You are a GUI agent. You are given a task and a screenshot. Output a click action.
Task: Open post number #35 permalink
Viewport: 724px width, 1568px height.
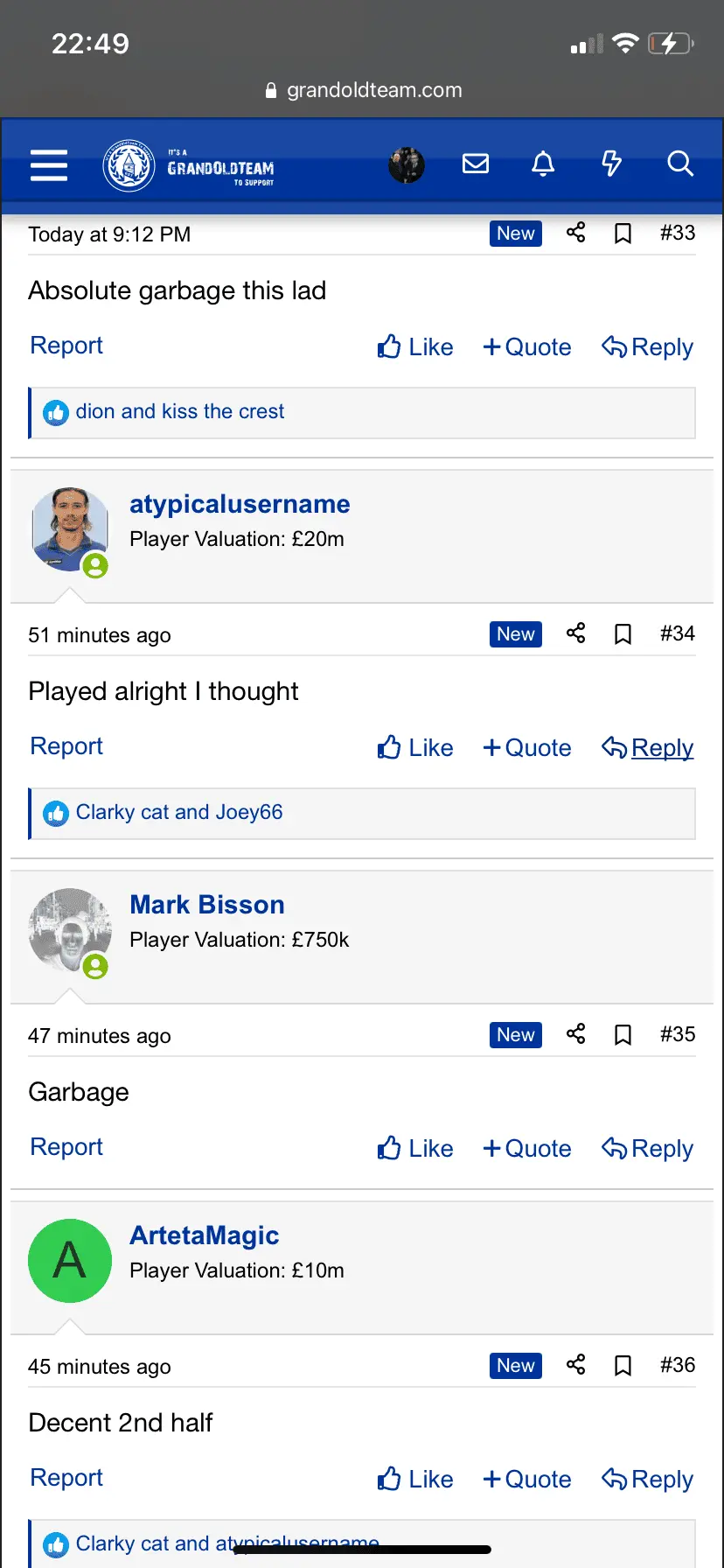[x=678, y=1034]
